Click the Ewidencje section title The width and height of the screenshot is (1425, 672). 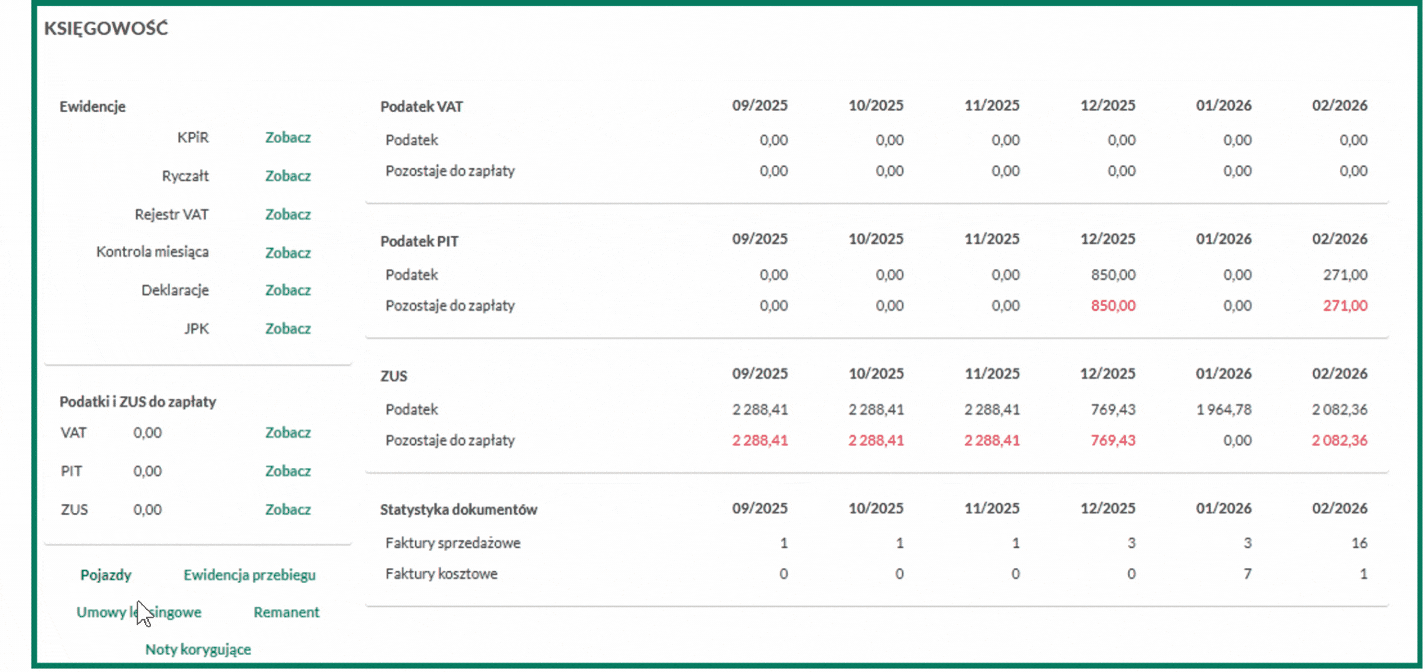click(92, 107)
